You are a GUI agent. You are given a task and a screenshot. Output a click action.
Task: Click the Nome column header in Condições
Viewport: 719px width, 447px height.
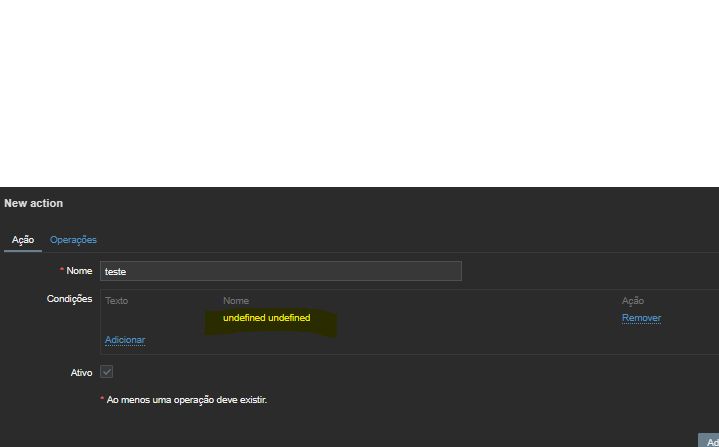(236, 301)
